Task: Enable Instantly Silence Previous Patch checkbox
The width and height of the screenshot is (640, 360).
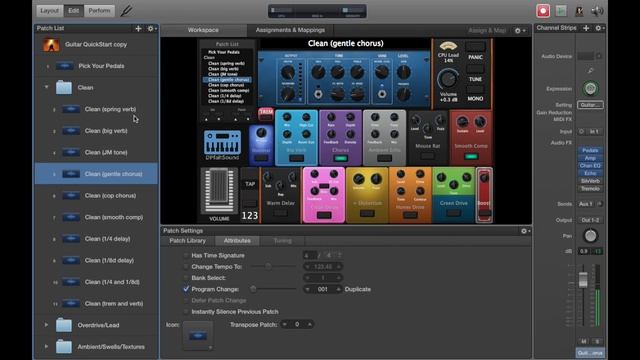Action: (x=186, y=312)
